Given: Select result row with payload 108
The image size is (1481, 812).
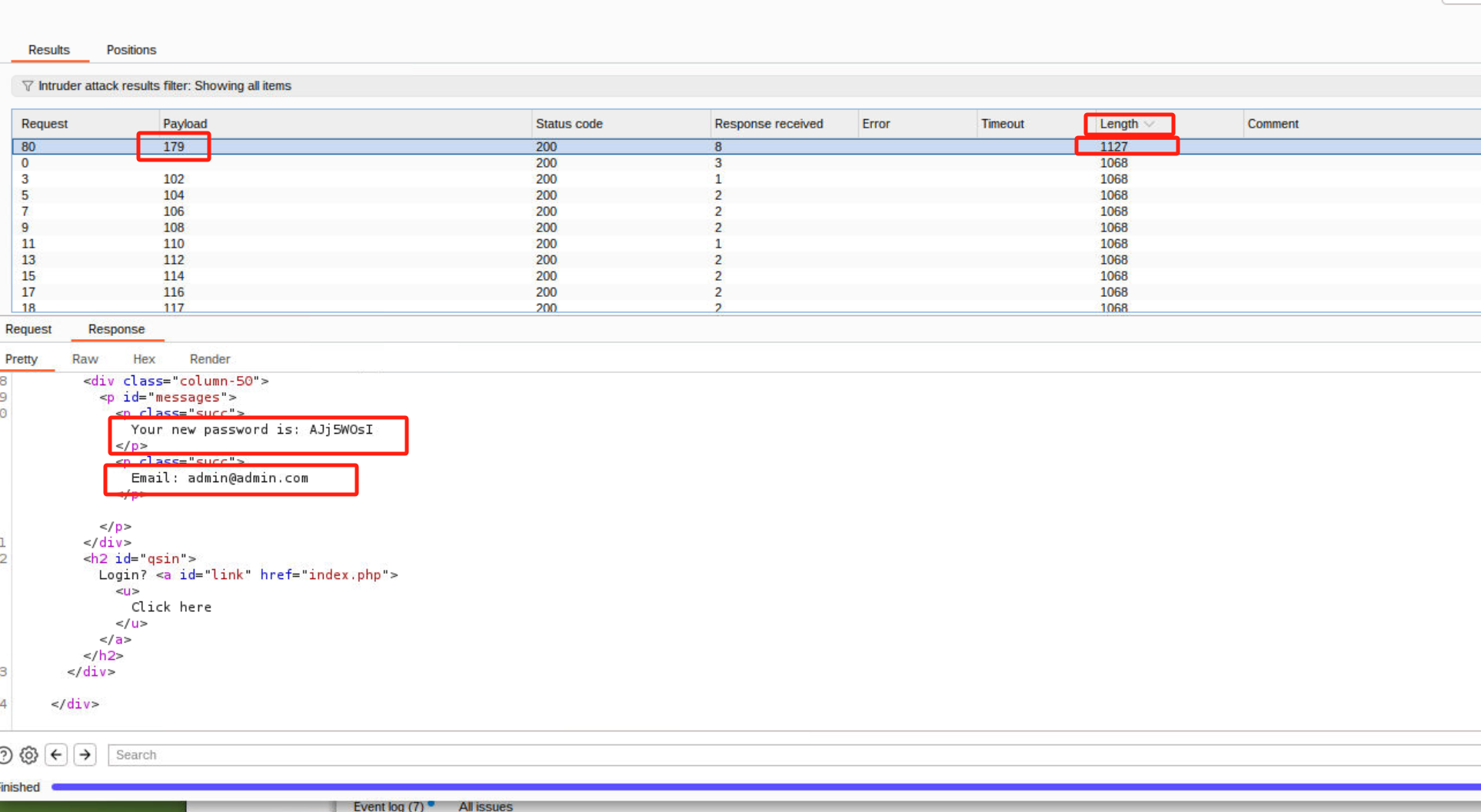Looking at the screenshot, I should 746,228.
